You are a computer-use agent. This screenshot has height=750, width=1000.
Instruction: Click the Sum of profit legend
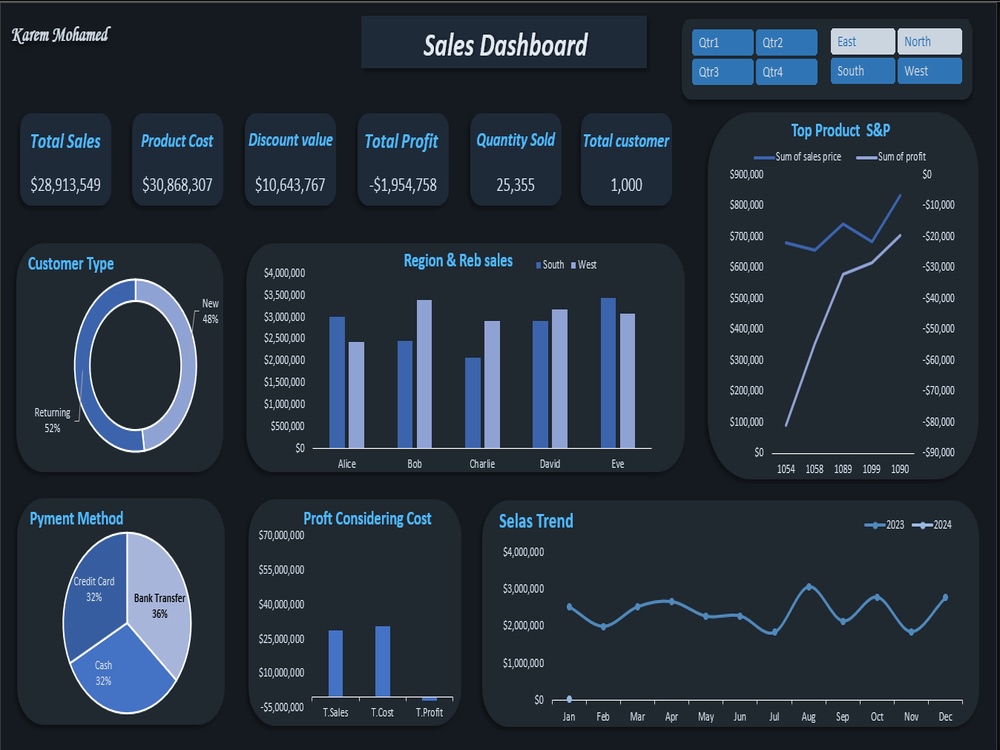891,157
